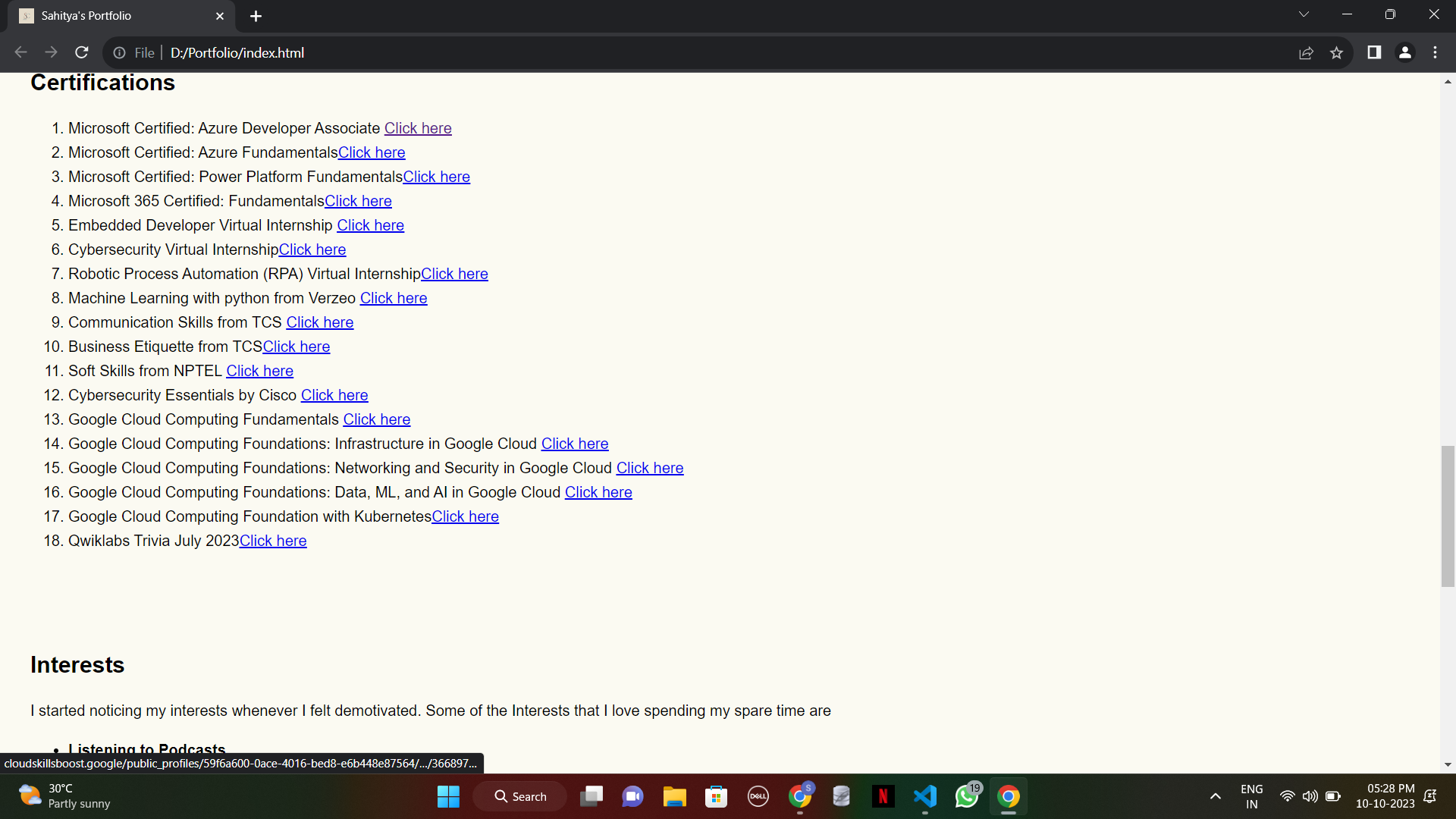Expand hidden system tray icons
The height and width of the screenshot is (819, 1456).
pos(1216,796)
